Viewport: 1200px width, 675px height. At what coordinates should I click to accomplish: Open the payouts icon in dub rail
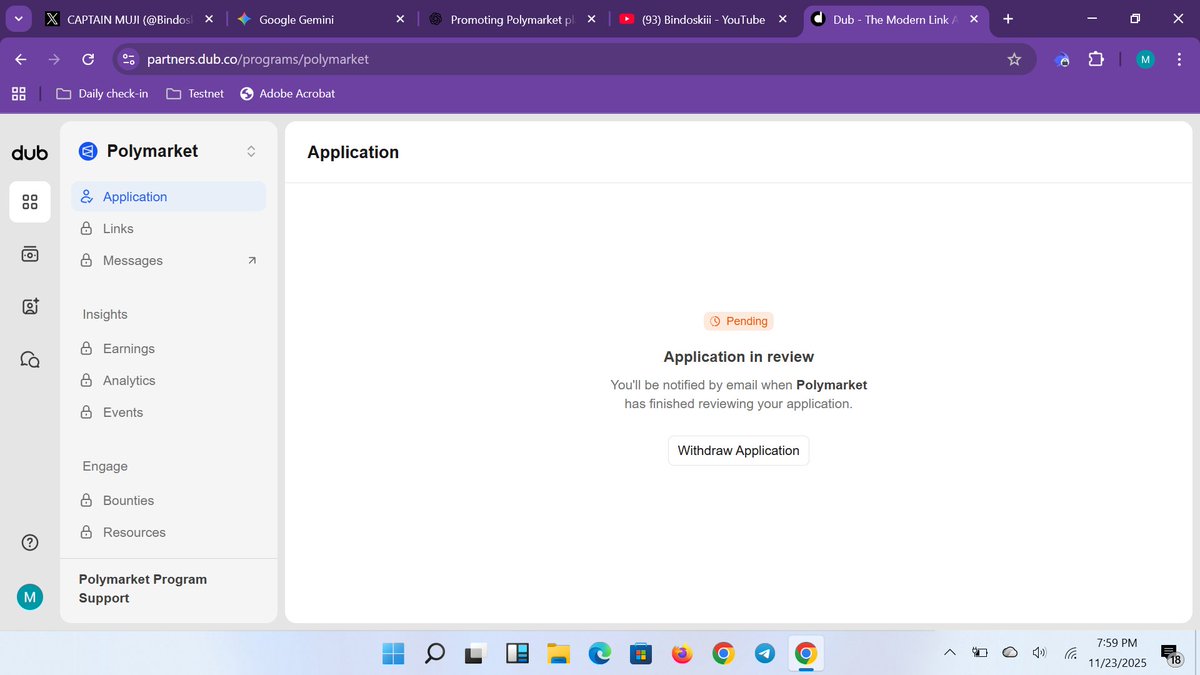coord(30,254)
